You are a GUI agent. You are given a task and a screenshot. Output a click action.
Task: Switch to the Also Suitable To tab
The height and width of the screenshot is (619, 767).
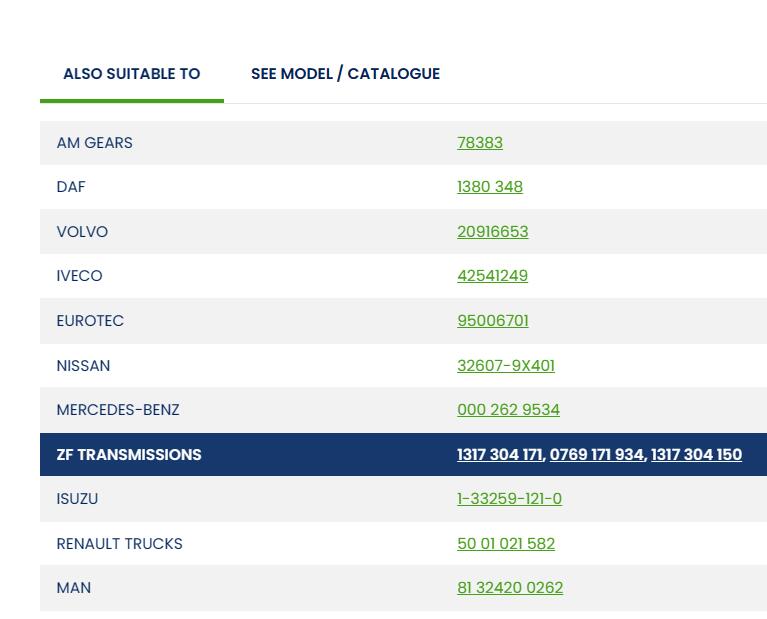point(131,74)
